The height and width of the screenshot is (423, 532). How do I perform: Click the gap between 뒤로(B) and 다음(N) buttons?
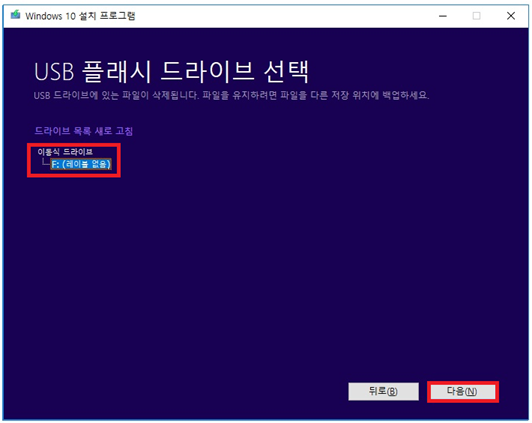point(424,392)
